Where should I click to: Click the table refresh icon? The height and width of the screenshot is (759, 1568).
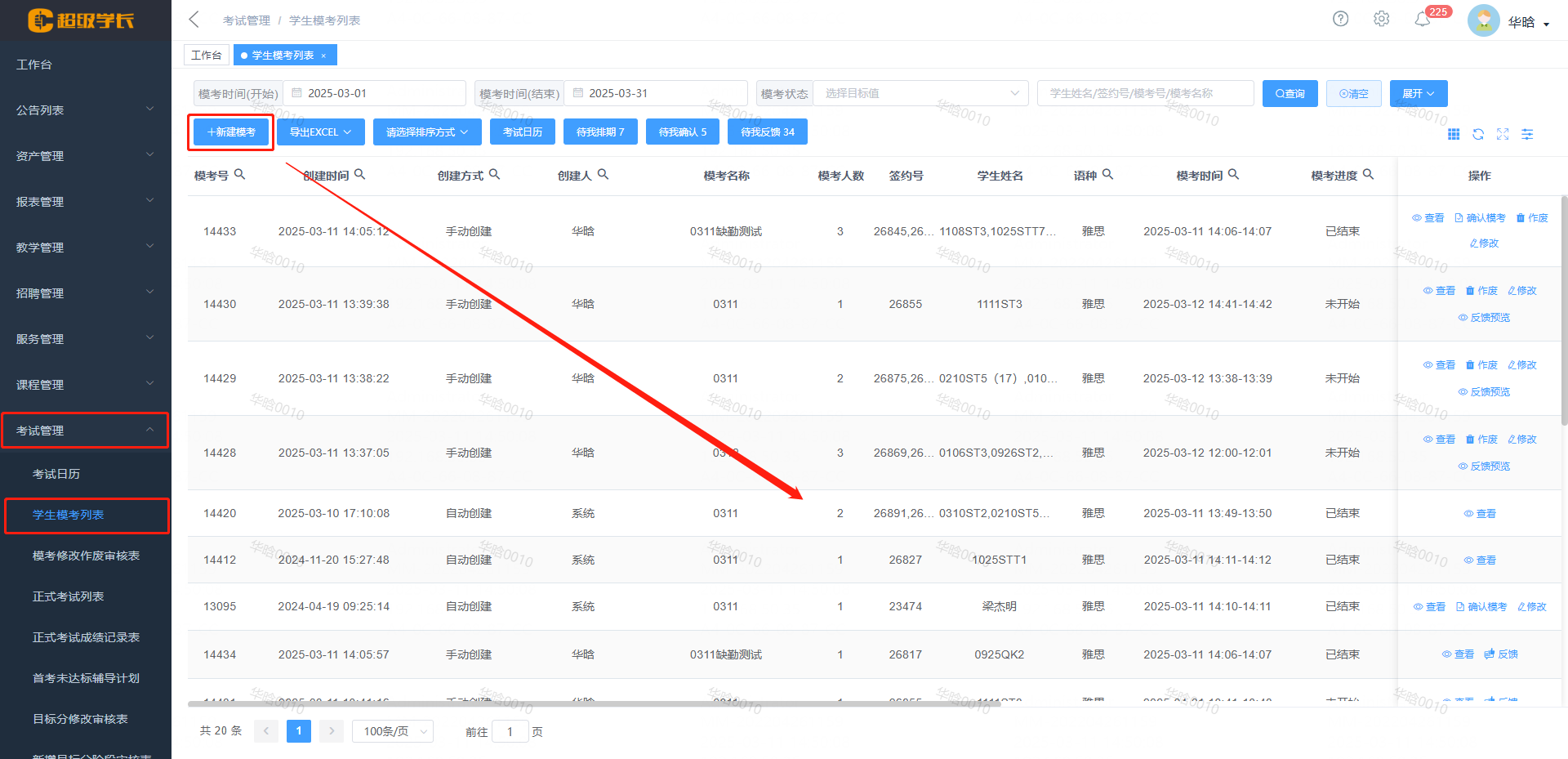[x=1478, y=134]
